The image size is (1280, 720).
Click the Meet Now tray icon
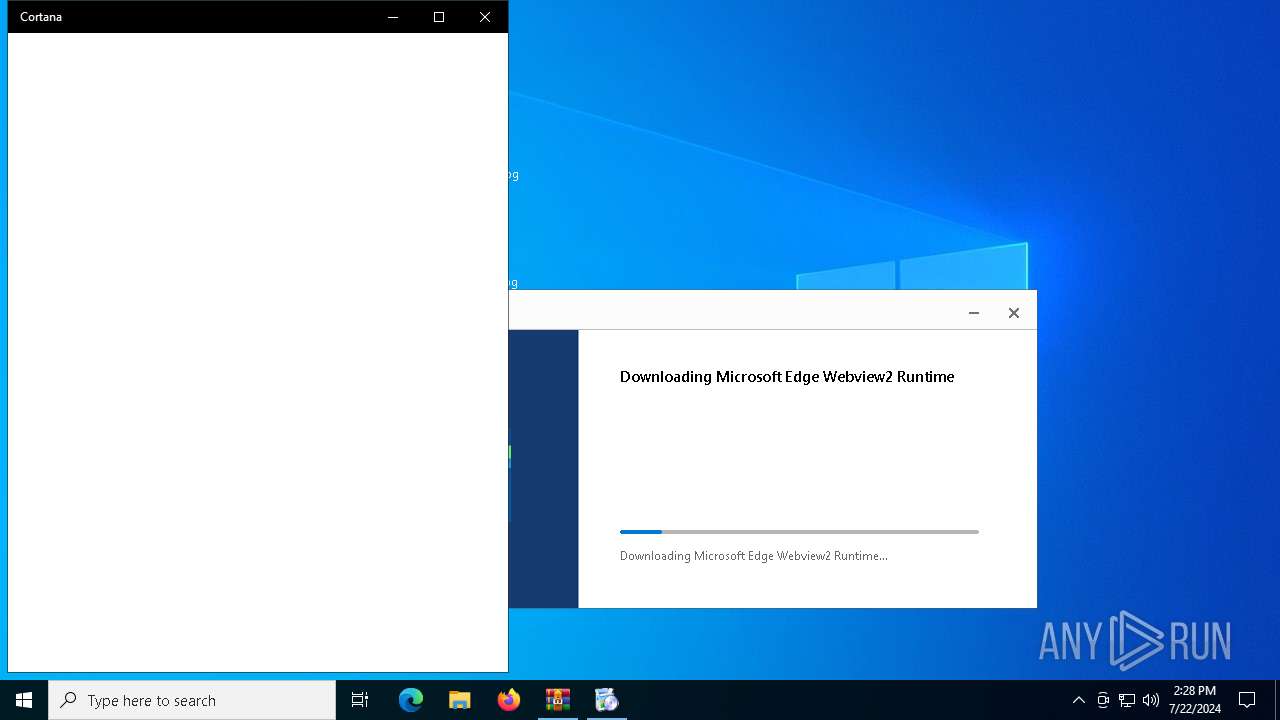1103,700
